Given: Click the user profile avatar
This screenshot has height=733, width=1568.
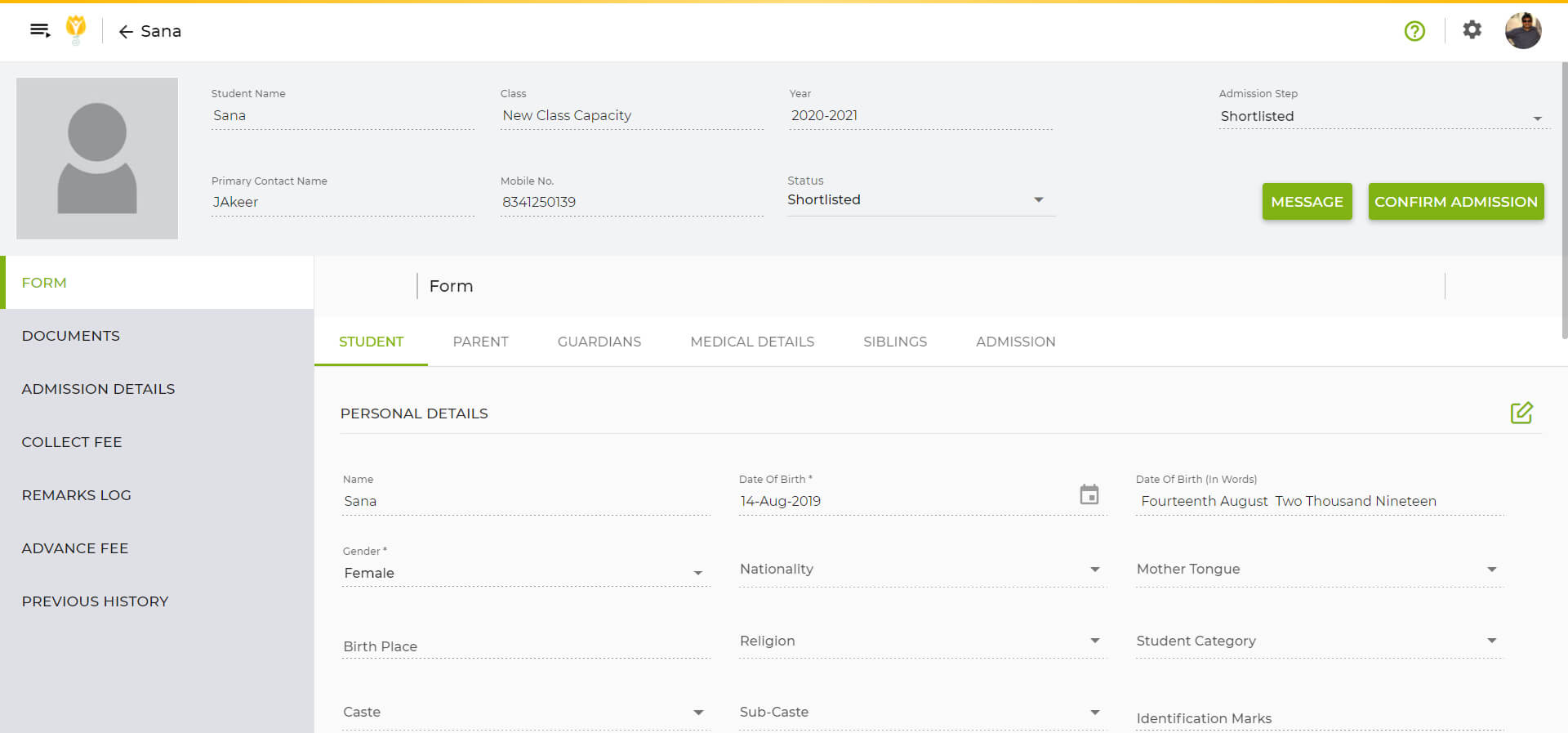Looking at the screenshot, I should pyautogui.click(x=1522, y=31).
